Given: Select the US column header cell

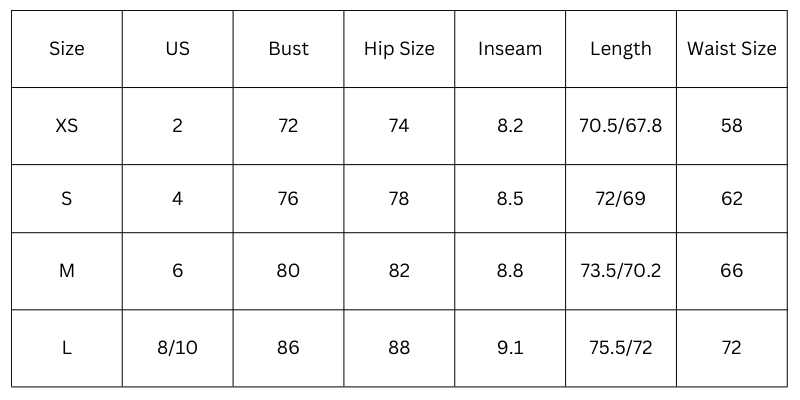Looking at the screenshot, I should (177, 49).
